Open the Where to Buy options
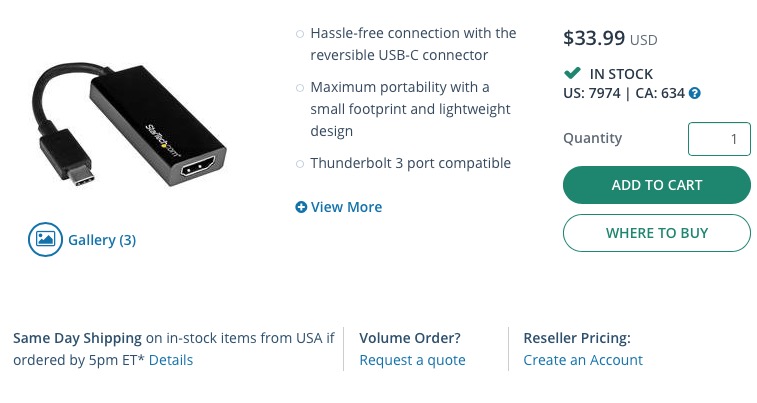Screen dimensions: 757x403 (x=657, y=233)
